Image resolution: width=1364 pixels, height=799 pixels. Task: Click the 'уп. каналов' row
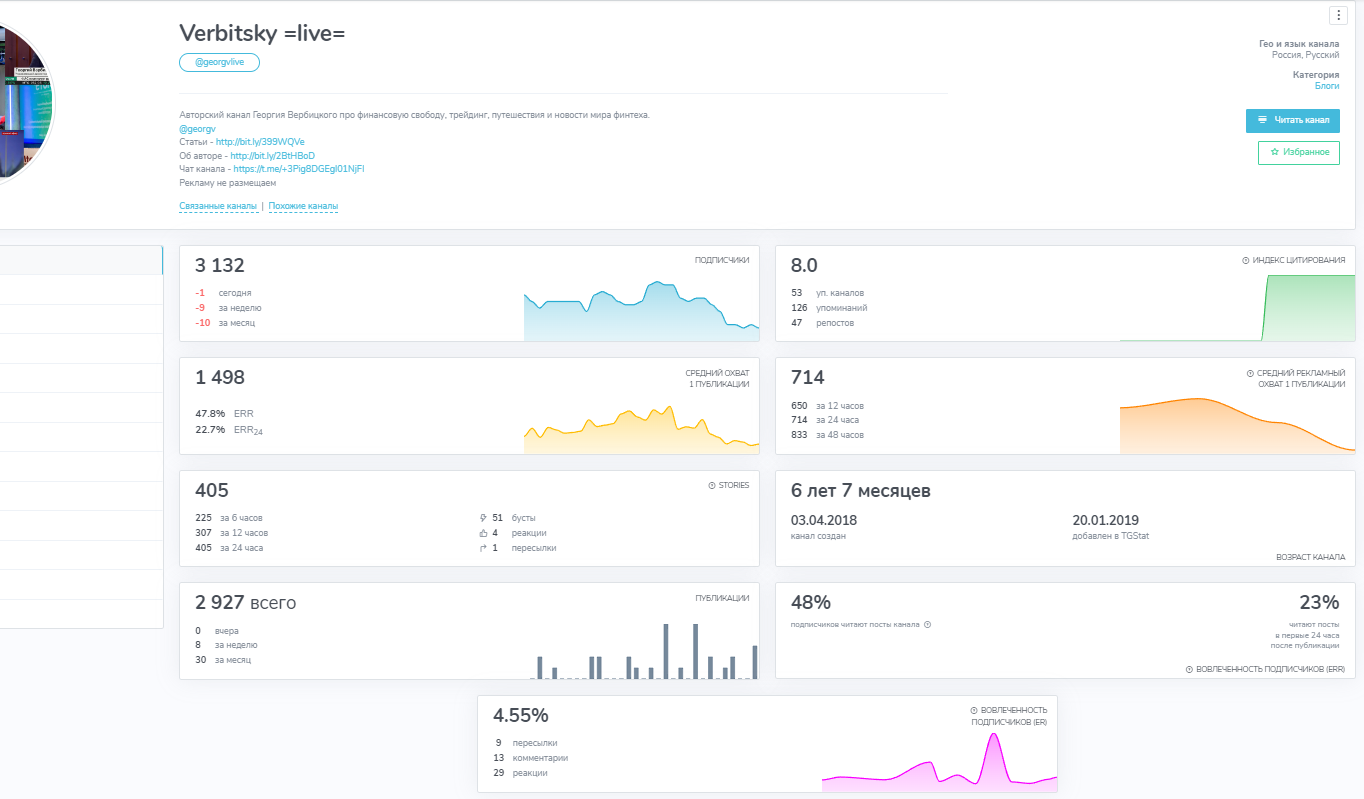point(827,293)
